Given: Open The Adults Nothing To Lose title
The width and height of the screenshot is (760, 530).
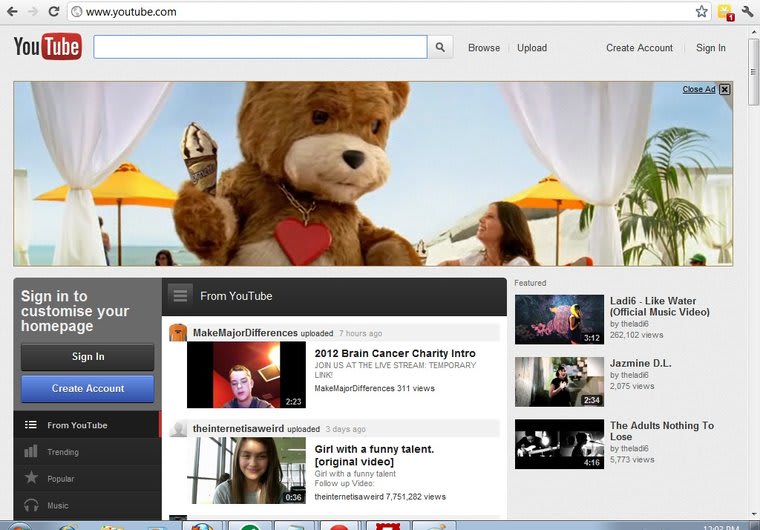Looking at the screenshot, I should point(662,431).
